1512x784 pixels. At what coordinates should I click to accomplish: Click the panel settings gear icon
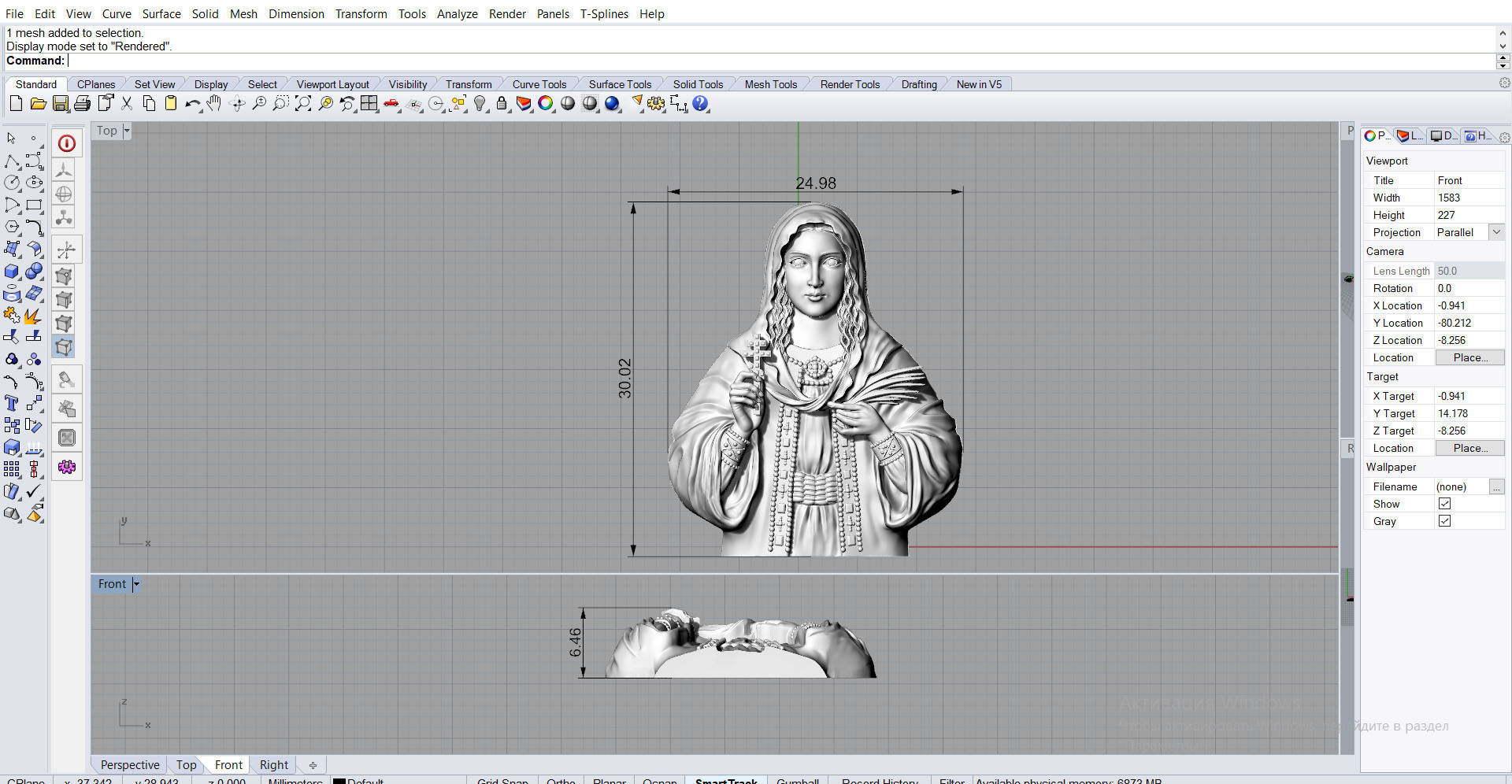point(1504,137)
